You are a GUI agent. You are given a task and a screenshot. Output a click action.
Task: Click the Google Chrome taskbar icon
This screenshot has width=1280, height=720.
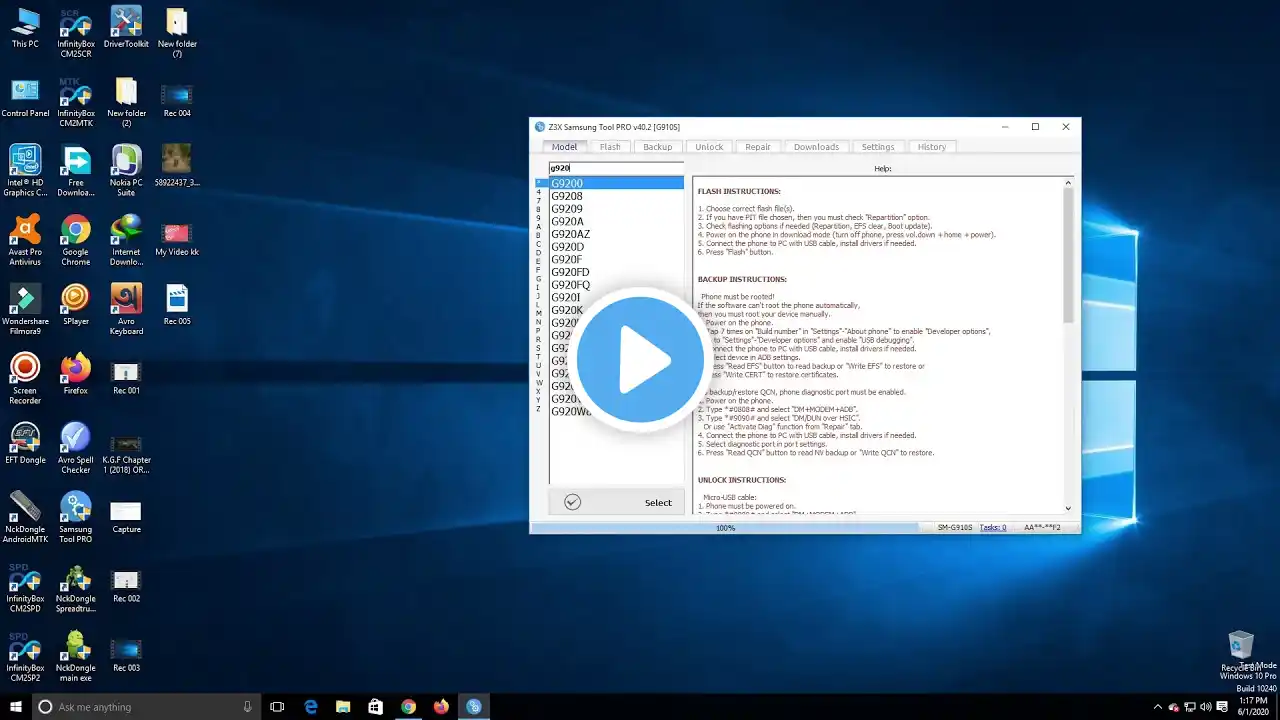pos(408,707)
